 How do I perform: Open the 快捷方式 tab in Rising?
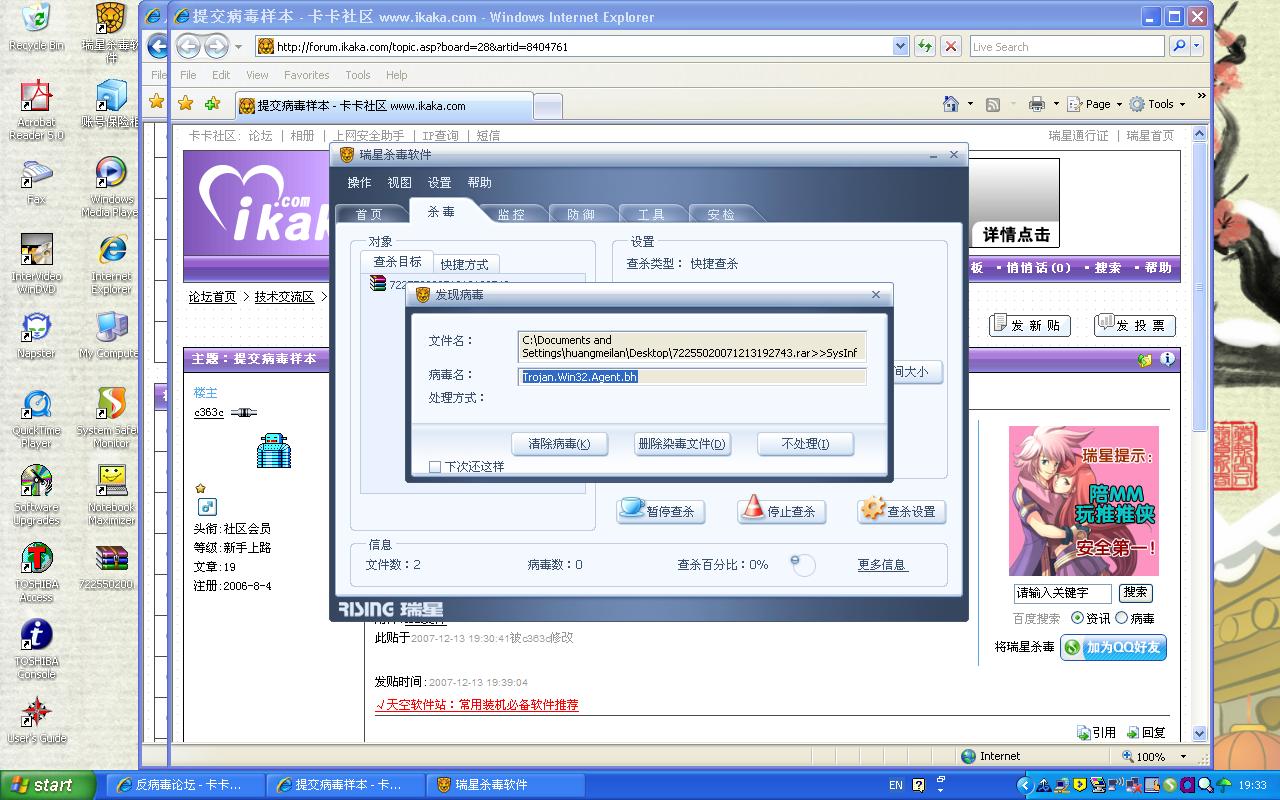(x=465, y=264)
